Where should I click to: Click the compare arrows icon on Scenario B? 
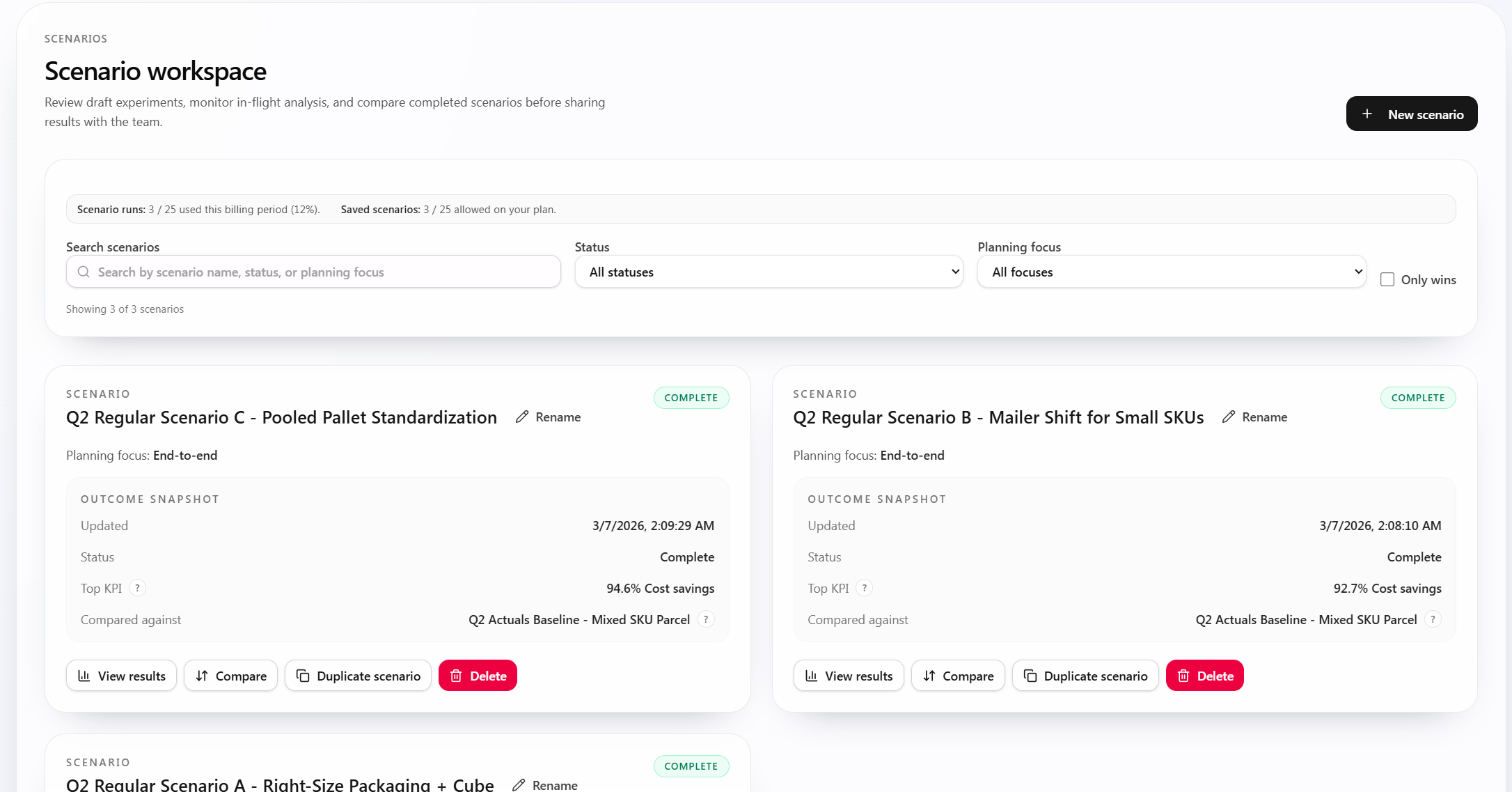[929, 676]
